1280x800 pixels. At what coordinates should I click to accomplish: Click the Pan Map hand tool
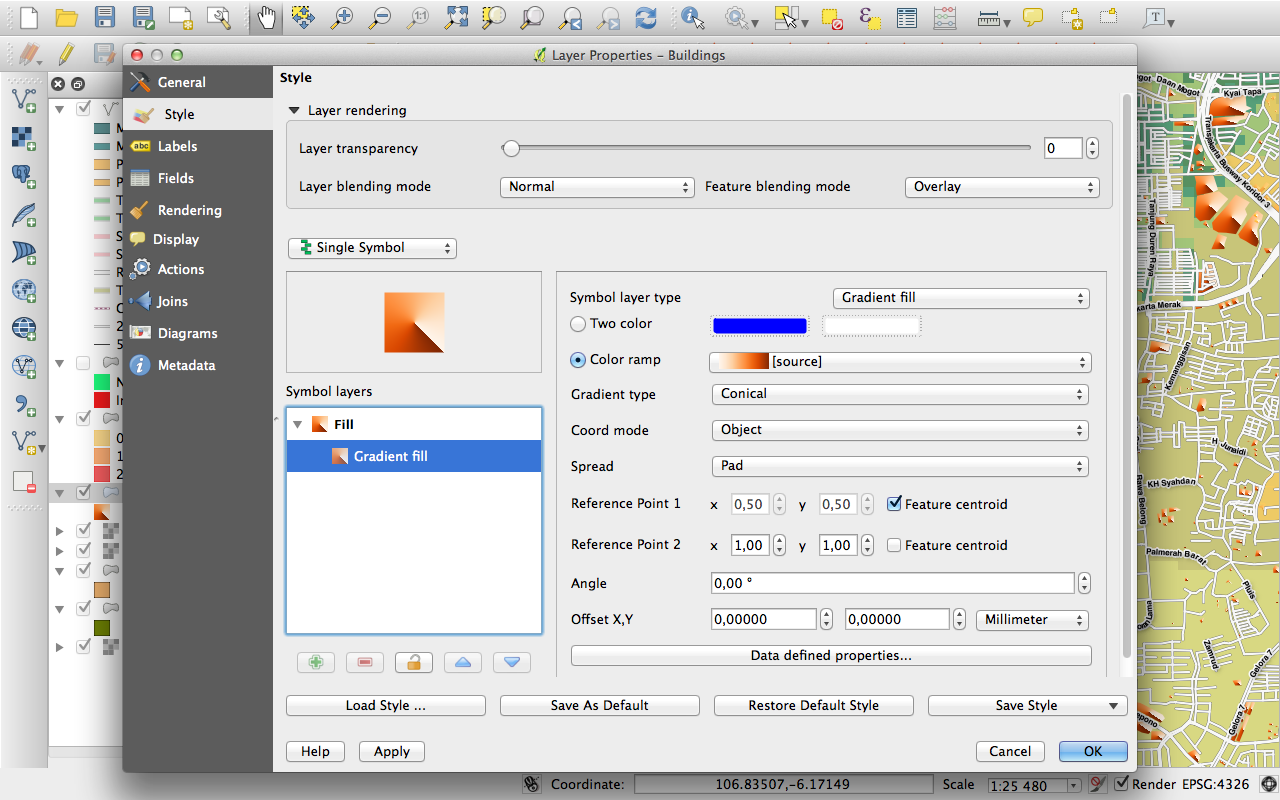pos(265,17)
